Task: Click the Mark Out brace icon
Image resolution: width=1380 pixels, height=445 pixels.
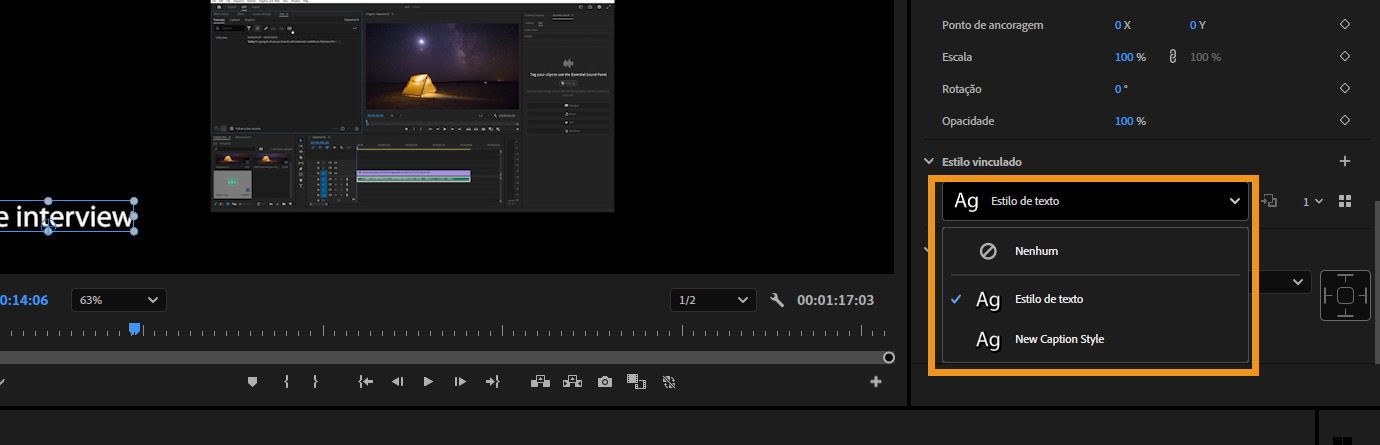Action: 315,381
